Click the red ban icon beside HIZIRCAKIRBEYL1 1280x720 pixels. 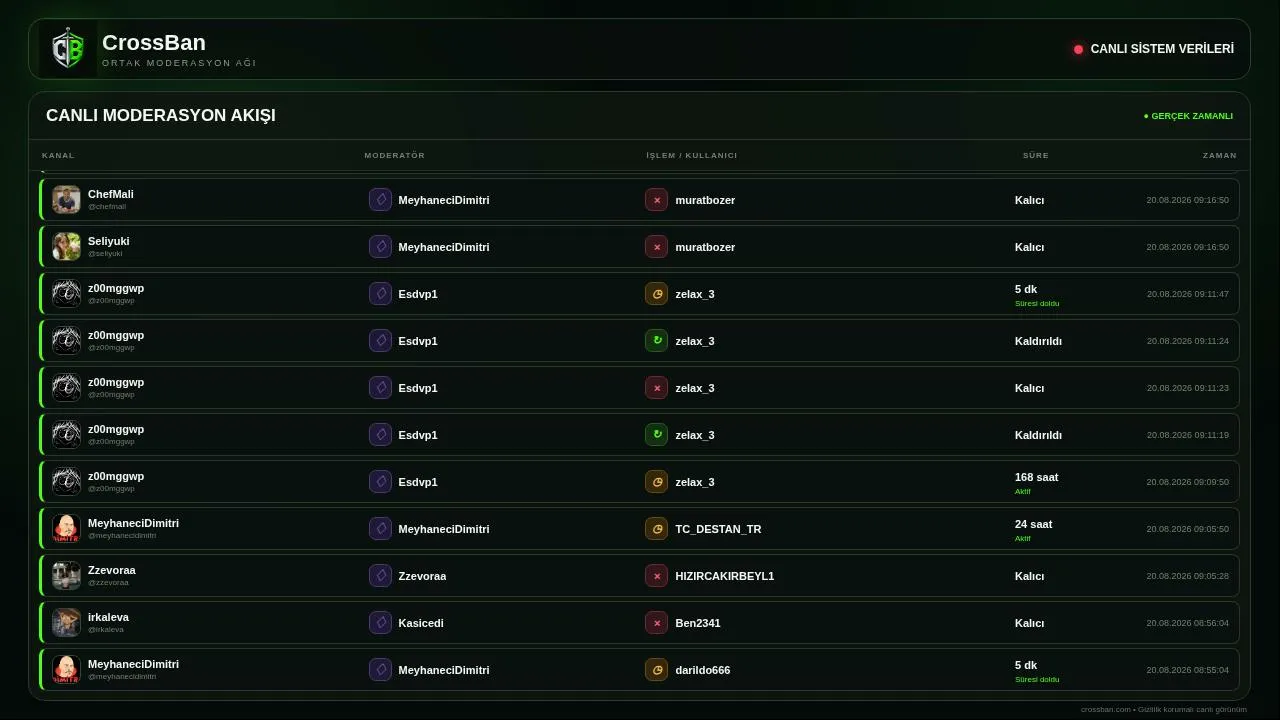(656, 576)
